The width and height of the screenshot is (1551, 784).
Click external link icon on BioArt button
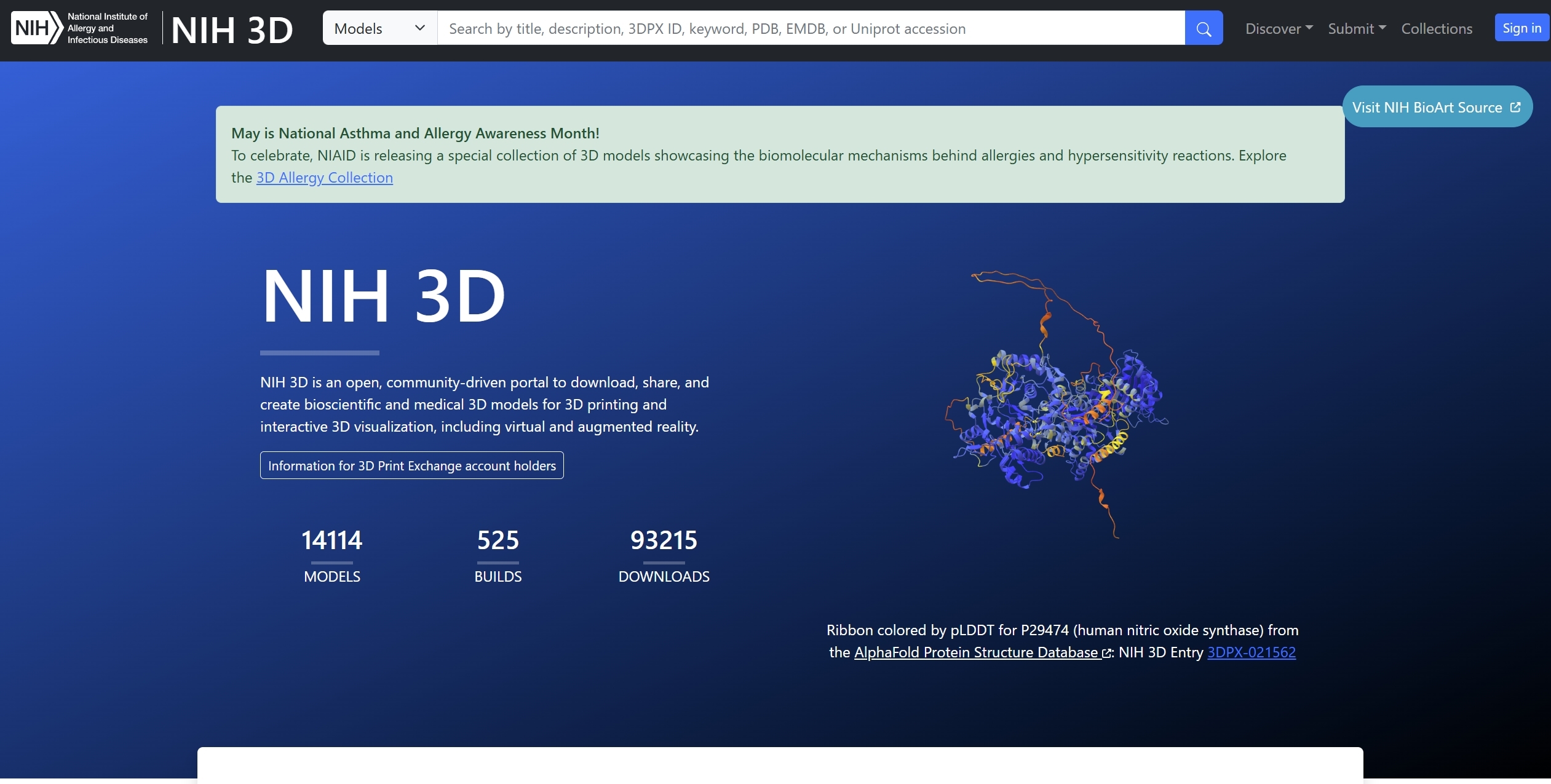tap(1515, 107)
